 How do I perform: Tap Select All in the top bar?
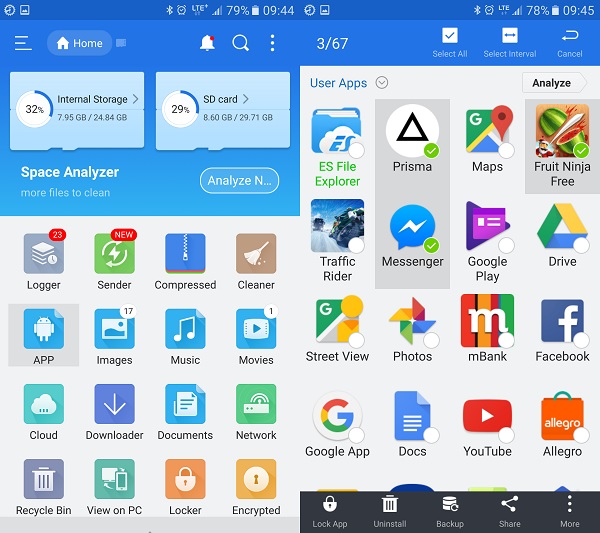click(450, 42)
